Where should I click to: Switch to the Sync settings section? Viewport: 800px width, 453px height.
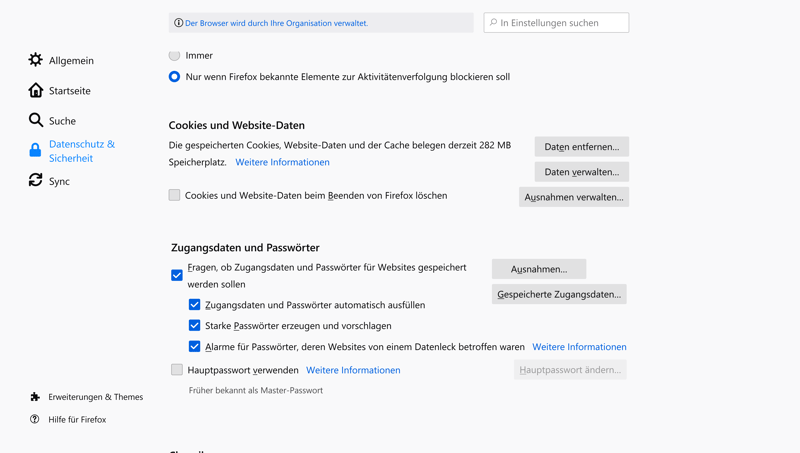[x=59, y=181]
